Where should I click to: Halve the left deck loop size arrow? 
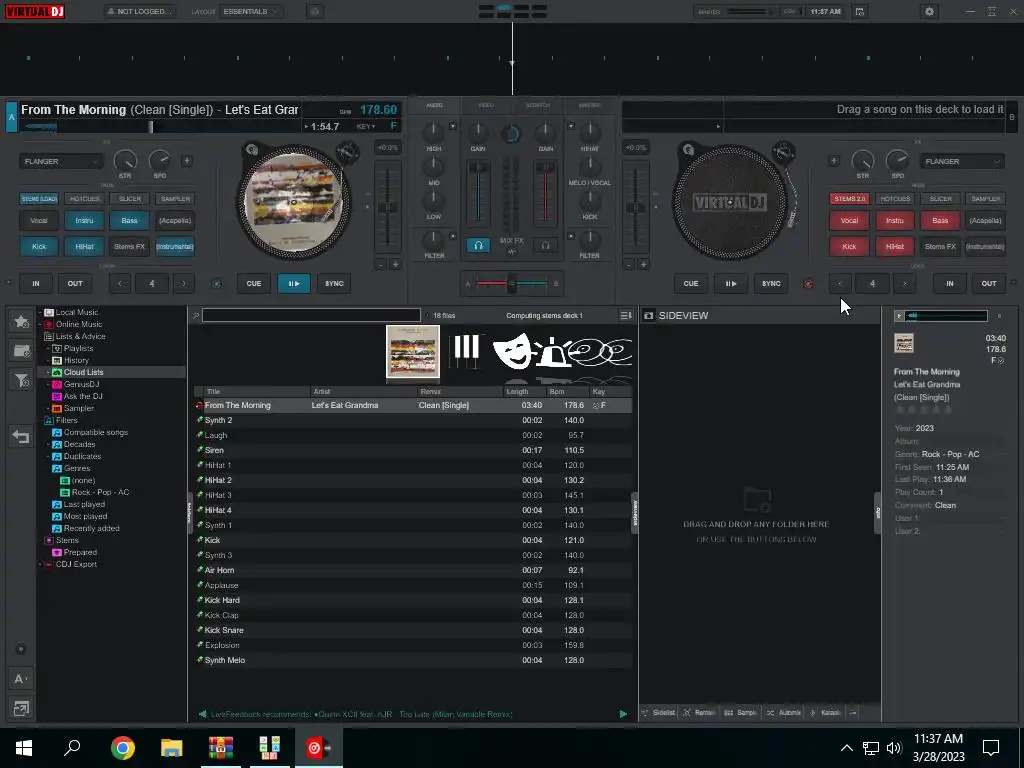pyautogui.click(x=120, y=283)
